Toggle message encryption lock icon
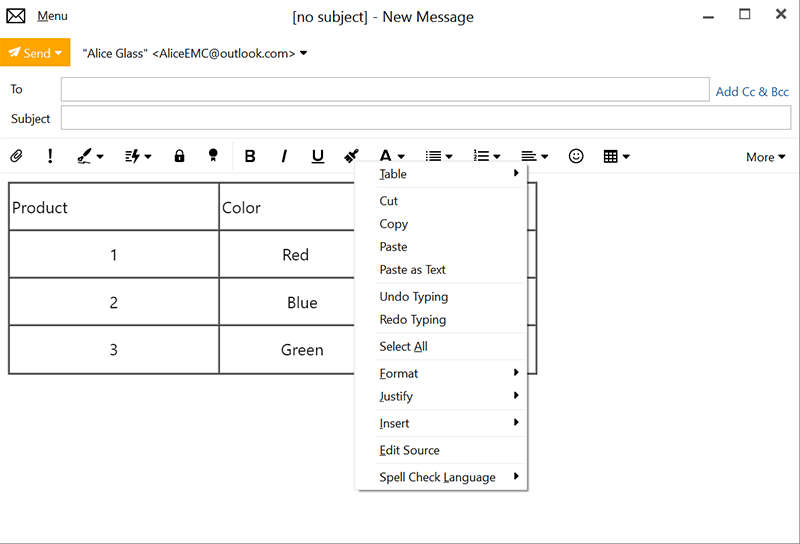The height and width of the screenshot is (544, 800). pos(179,156)
